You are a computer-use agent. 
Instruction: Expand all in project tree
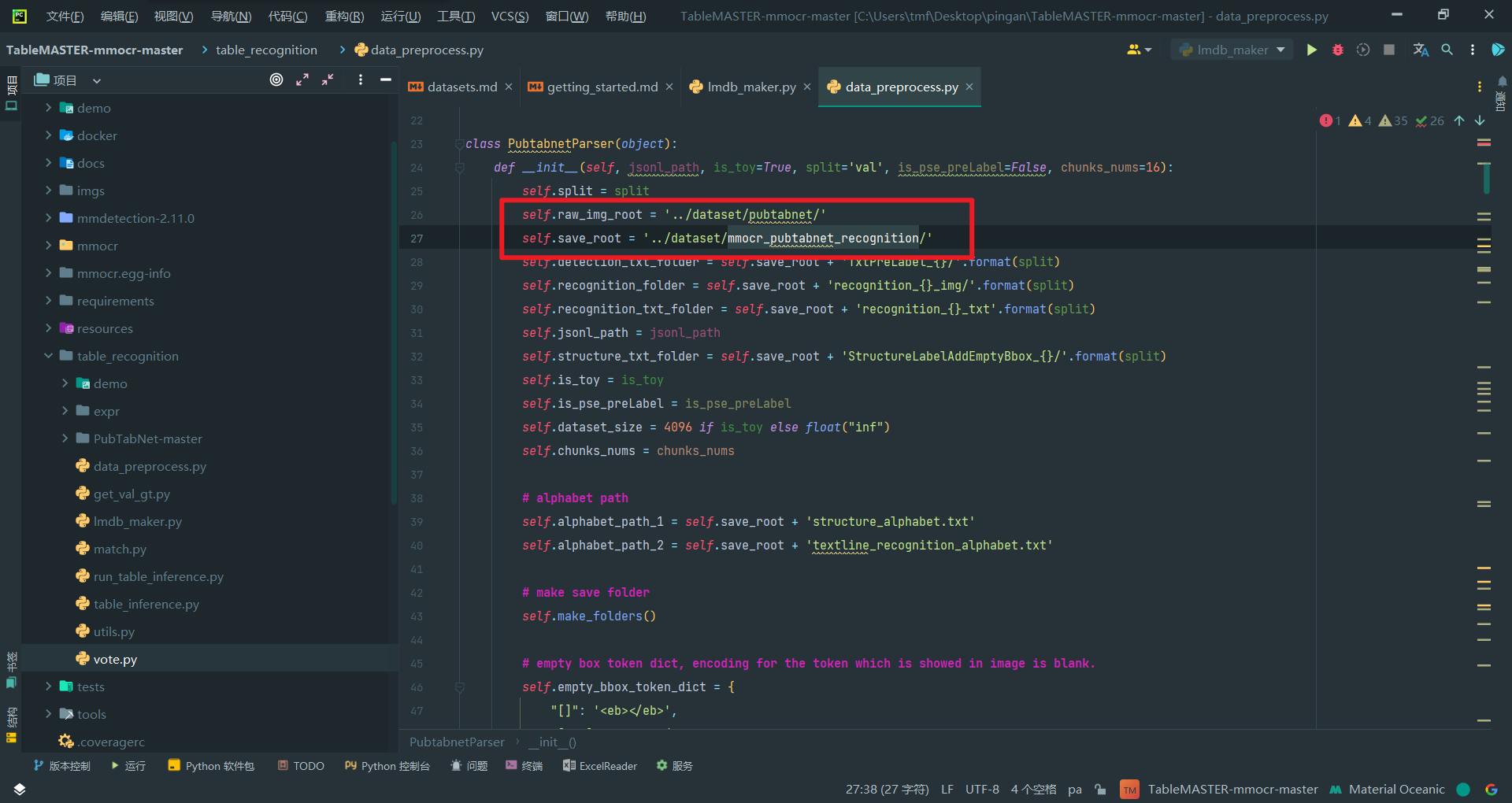click(x=302, y=80)
